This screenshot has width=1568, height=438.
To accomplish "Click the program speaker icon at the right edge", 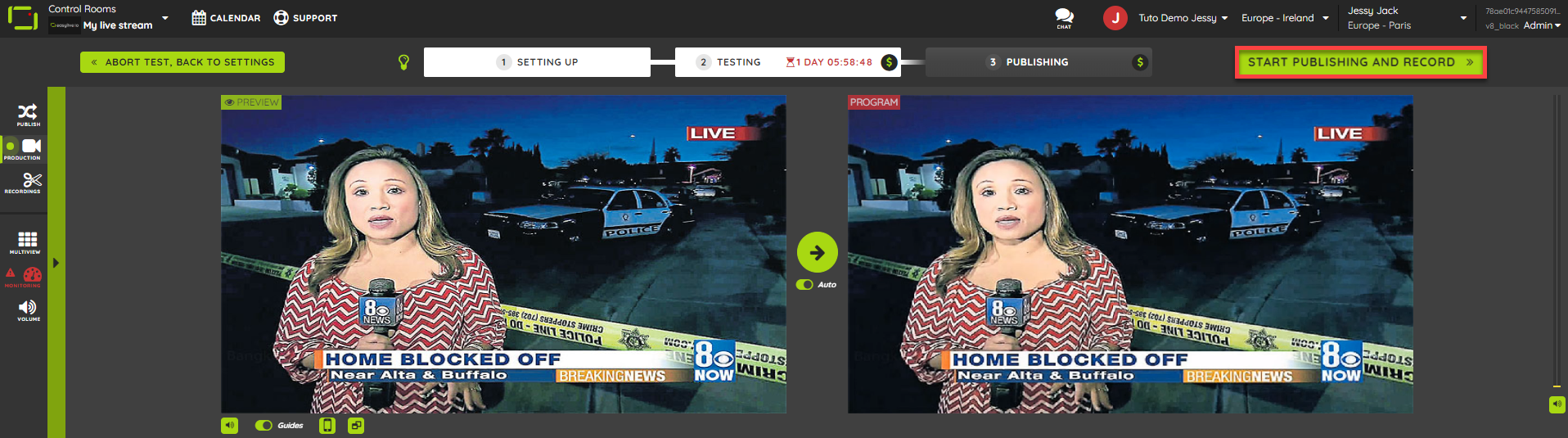I will point(1557,404).
